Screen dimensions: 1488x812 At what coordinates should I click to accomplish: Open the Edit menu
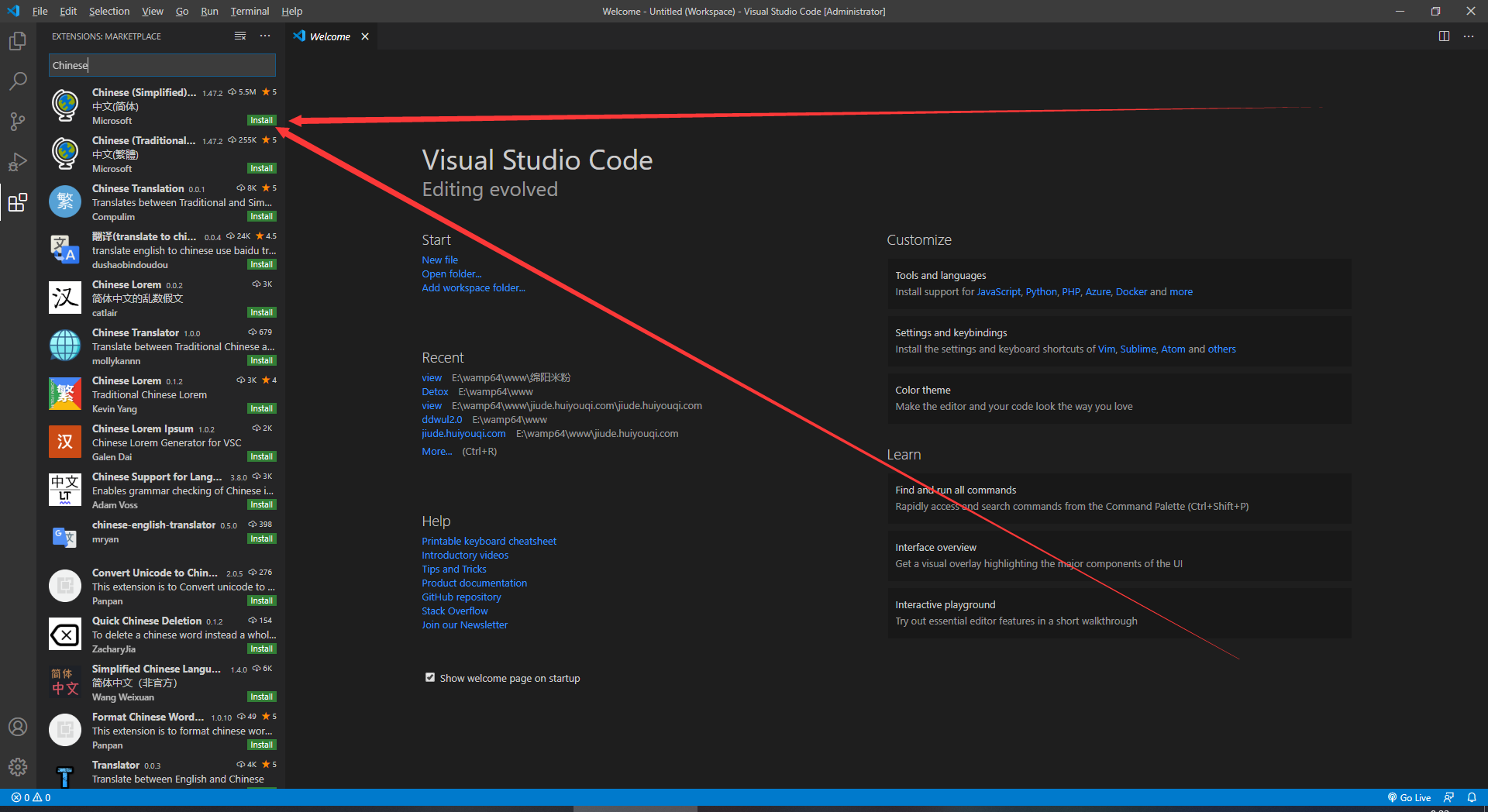click(x=68, y=11)
